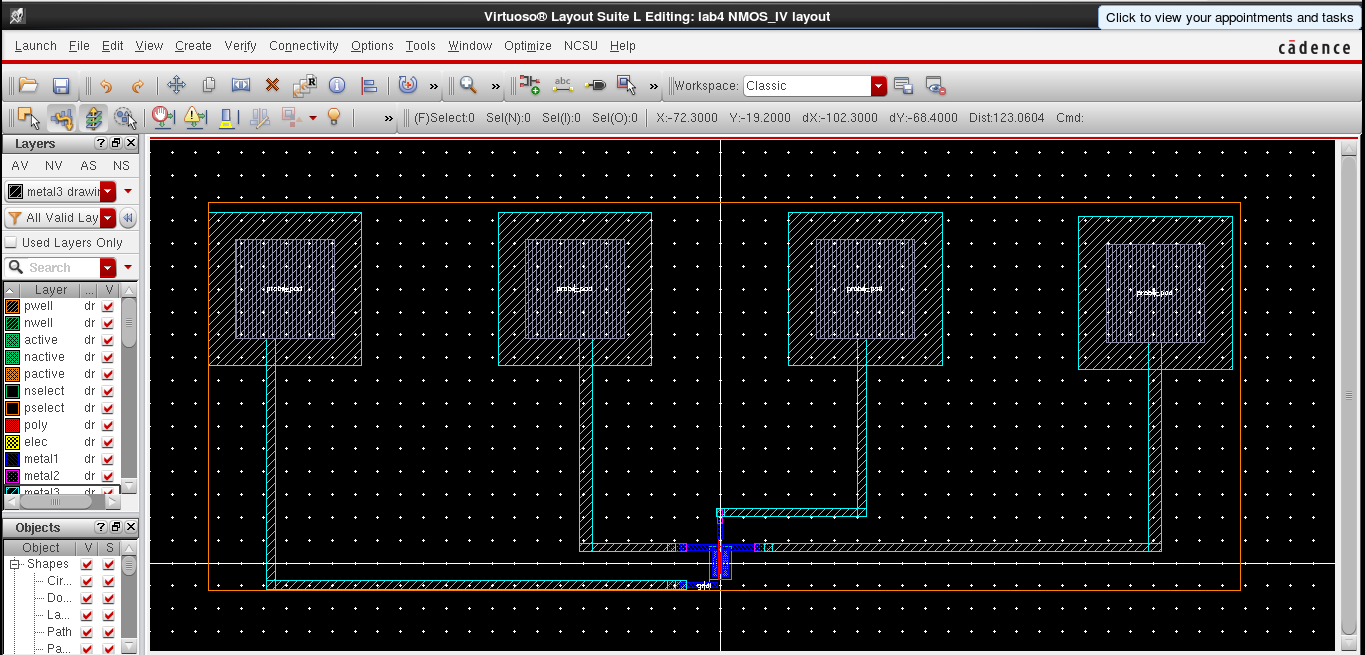Select the Move tool icon
Screen dimensions: 1365x655
pyautogui.click(x=176, y=86)
